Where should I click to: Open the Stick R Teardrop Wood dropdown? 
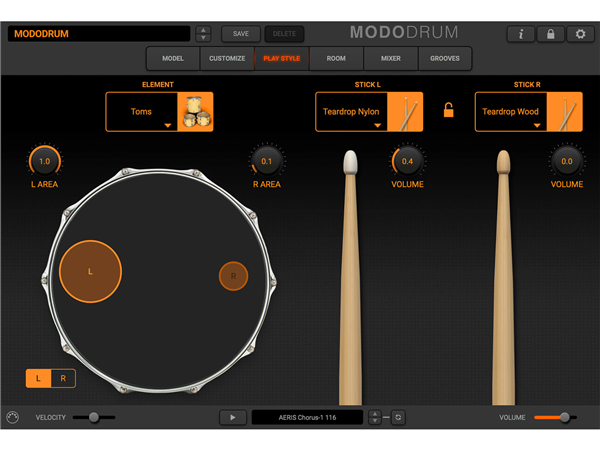(x=511, y=112)
